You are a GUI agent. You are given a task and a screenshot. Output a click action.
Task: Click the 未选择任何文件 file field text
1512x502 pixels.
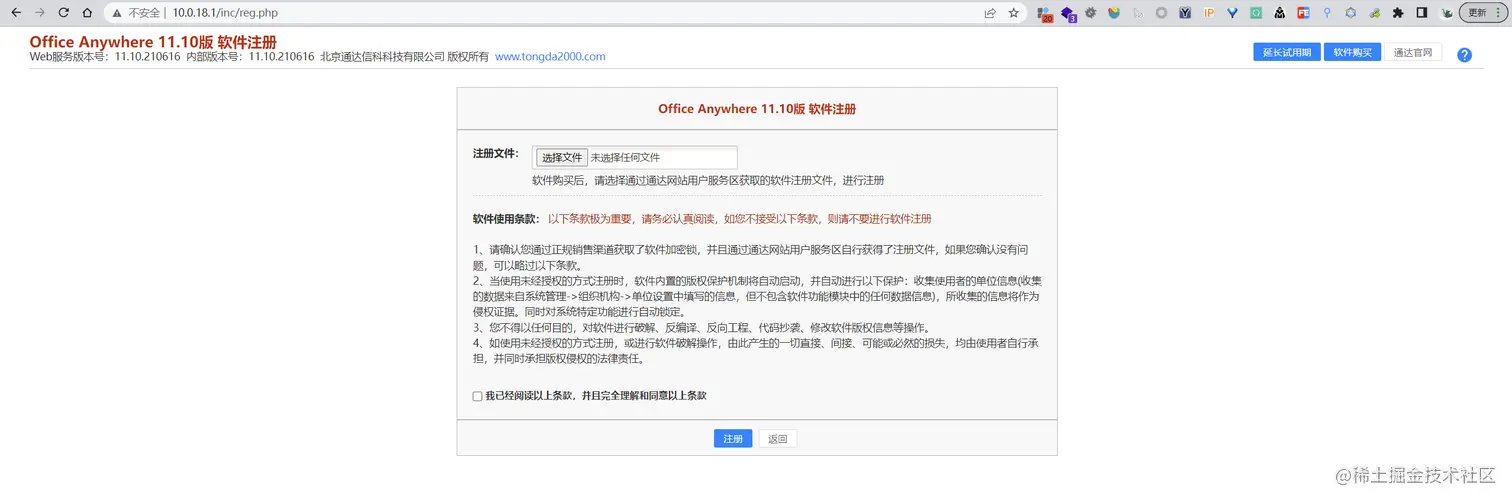coord(625,158)
